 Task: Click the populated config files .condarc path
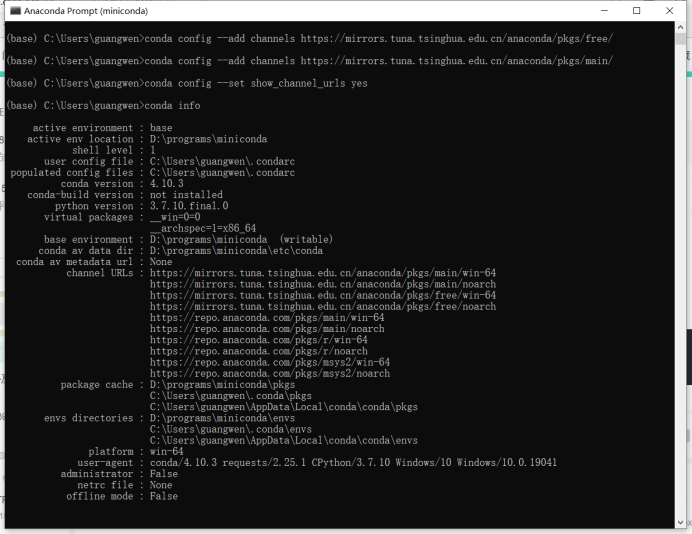(222, 173)
